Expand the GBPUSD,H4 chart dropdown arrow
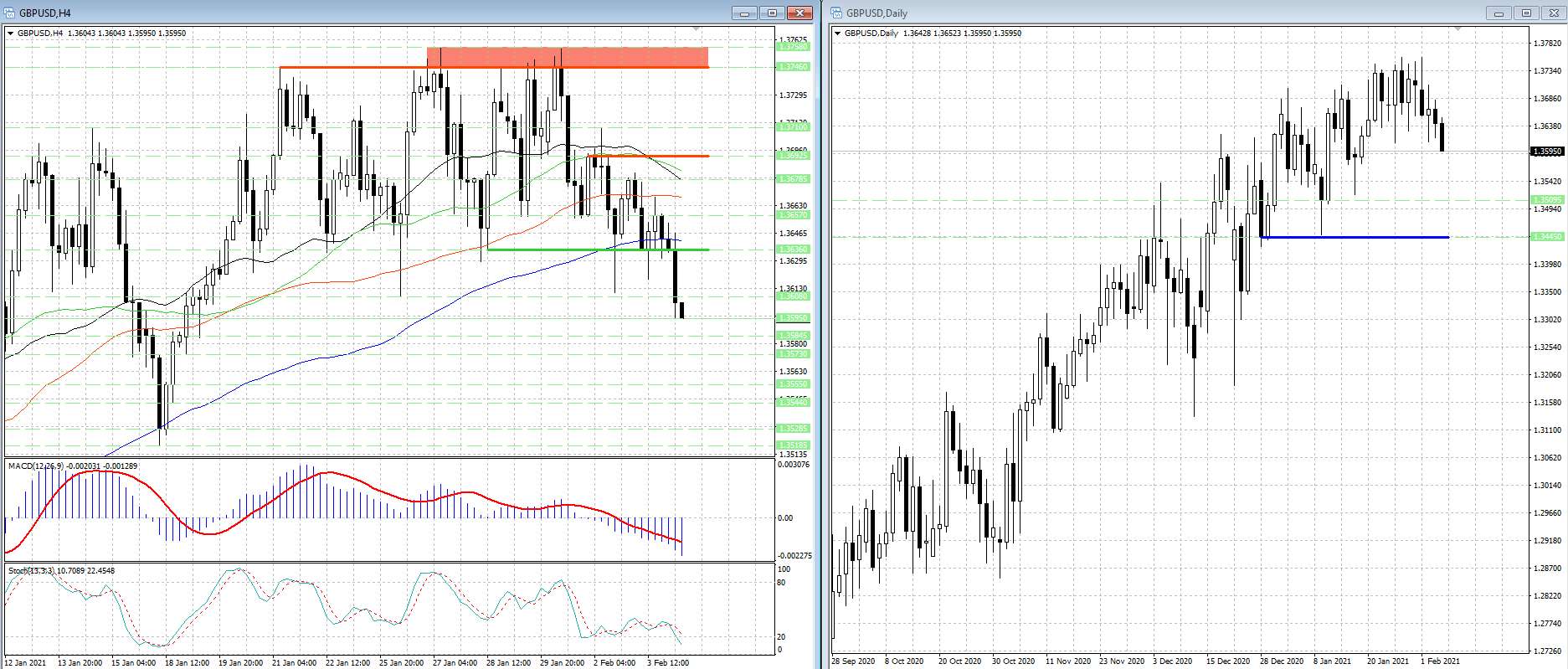Screen dimensions: 1568x669 pos(11,33)
